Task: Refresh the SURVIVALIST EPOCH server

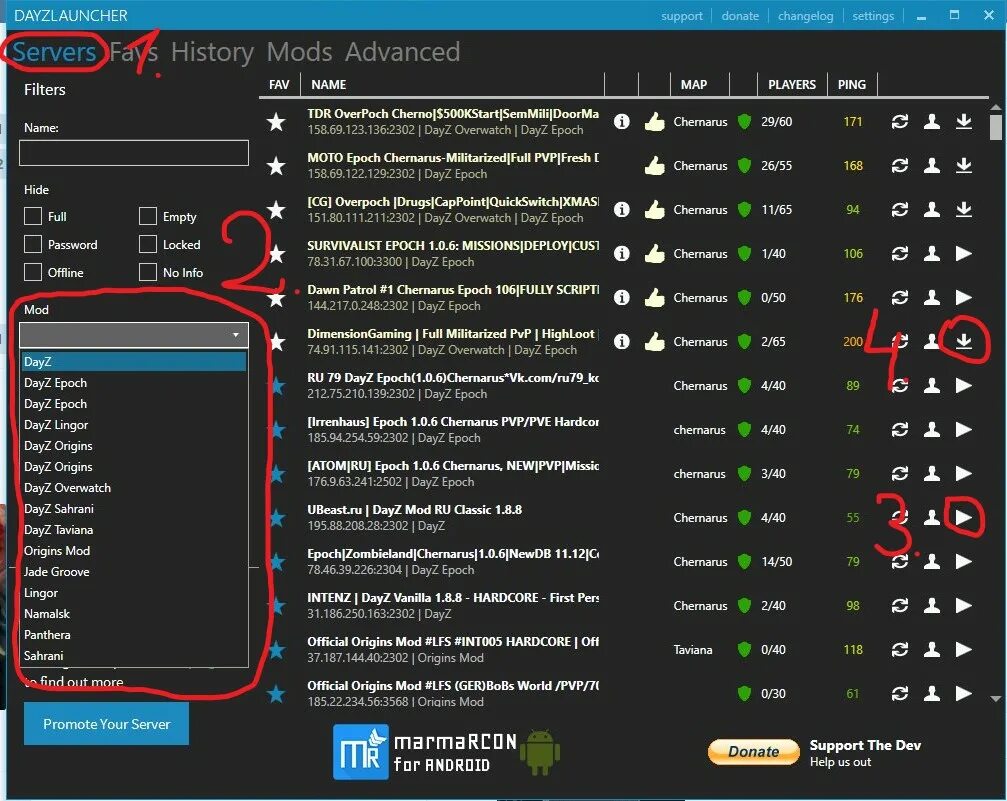Action: click(x=900, y=254)
